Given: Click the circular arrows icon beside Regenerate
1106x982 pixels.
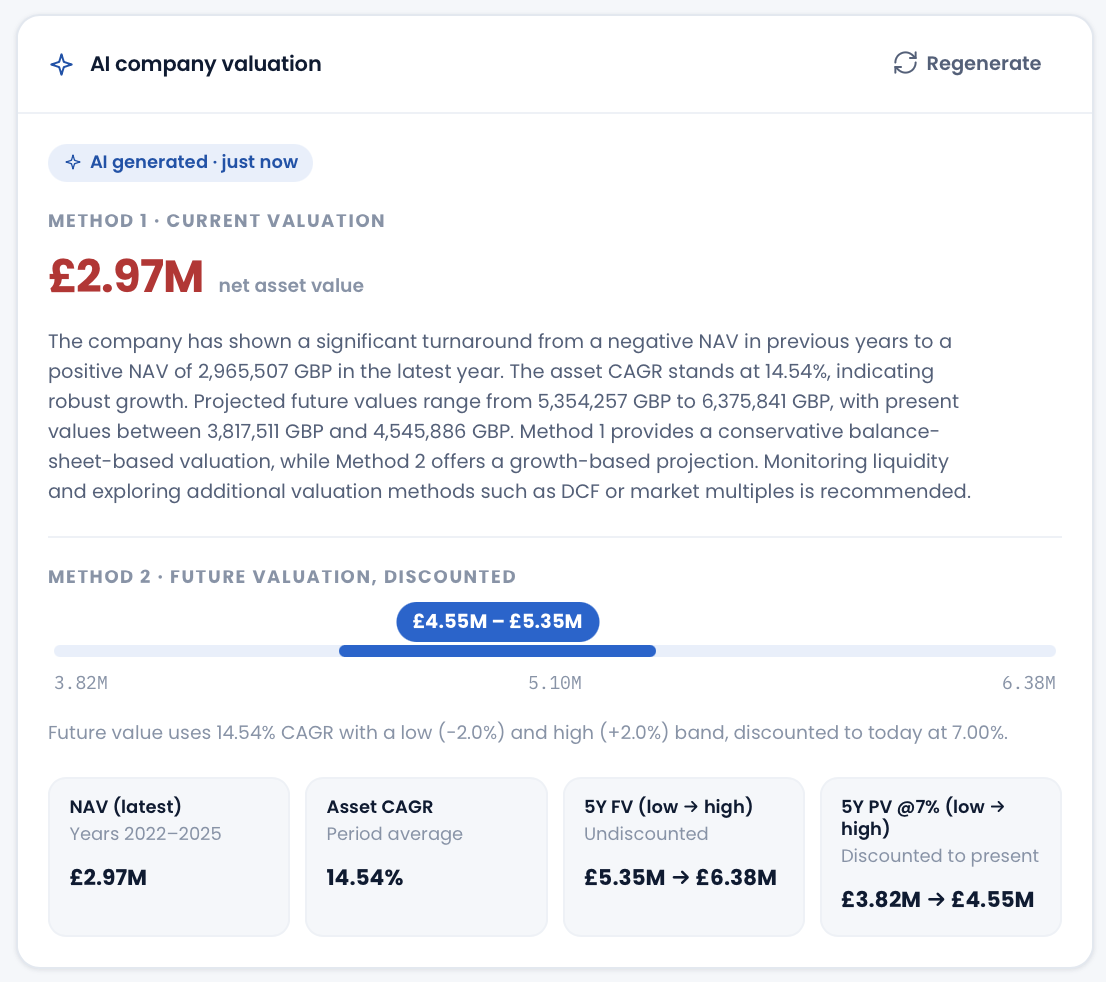Looking at the screenshot, I should (x=905, y=63).
